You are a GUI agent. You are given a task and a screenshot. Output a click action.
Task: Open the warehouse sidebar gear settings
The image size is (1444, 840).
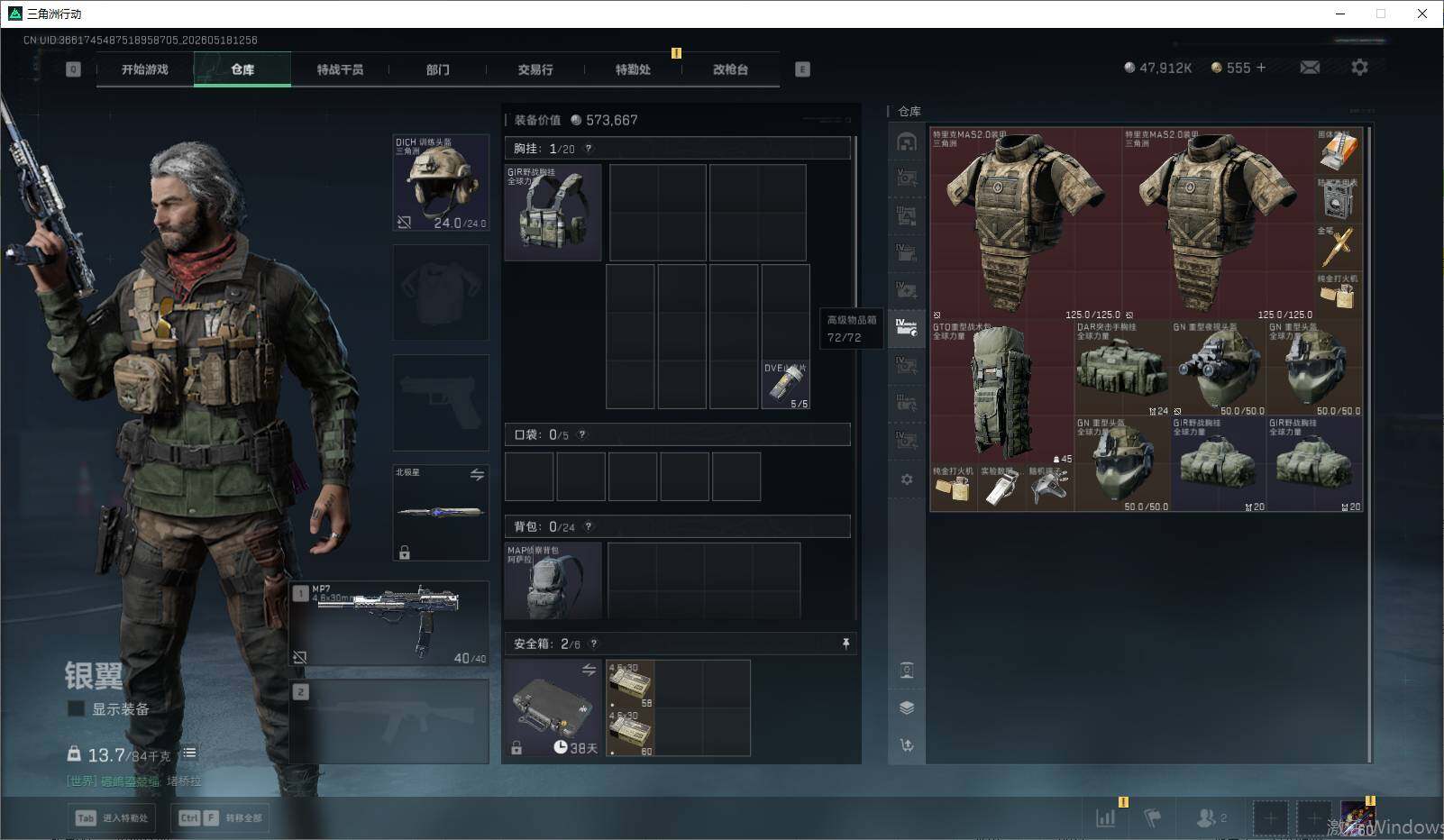point(907,479)
